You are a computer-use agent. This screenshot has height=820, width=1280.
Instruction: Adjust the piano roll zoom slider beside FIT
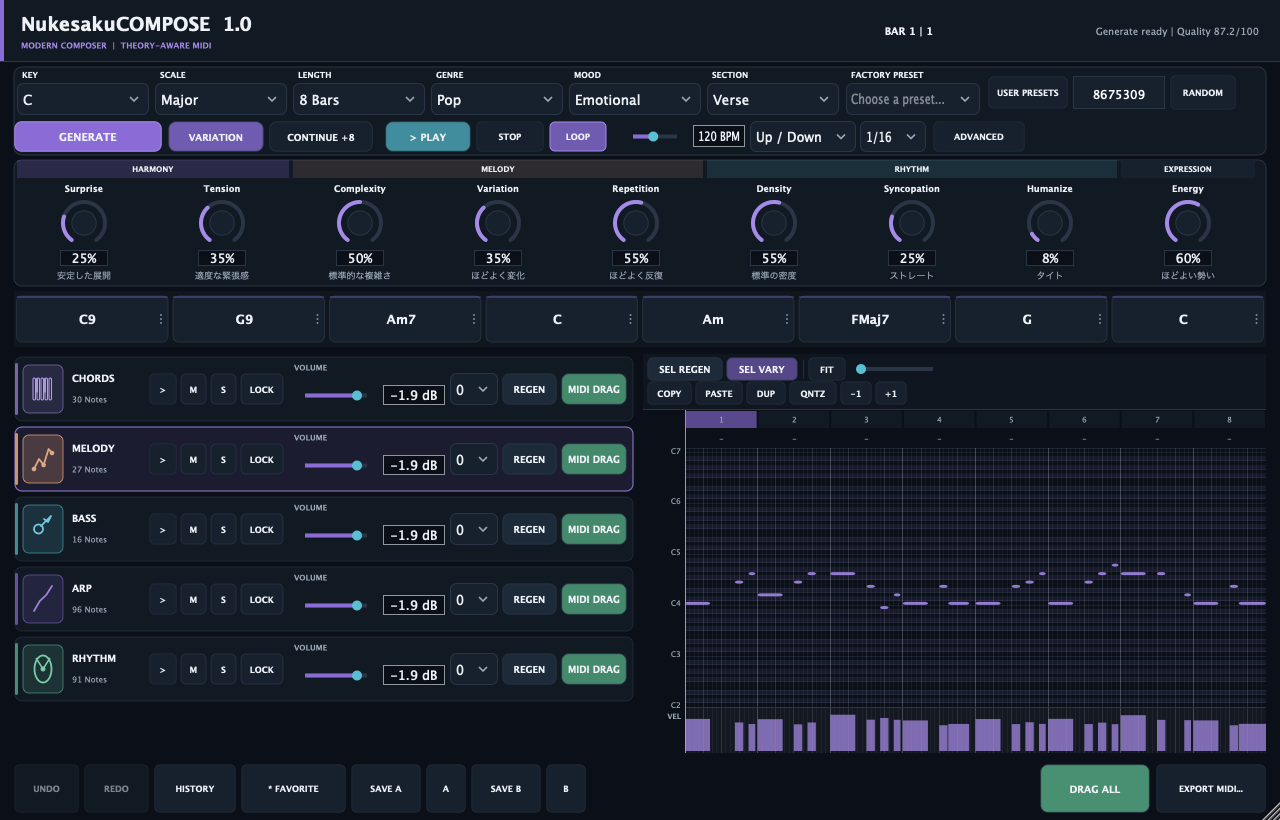[x=895, y=369]
